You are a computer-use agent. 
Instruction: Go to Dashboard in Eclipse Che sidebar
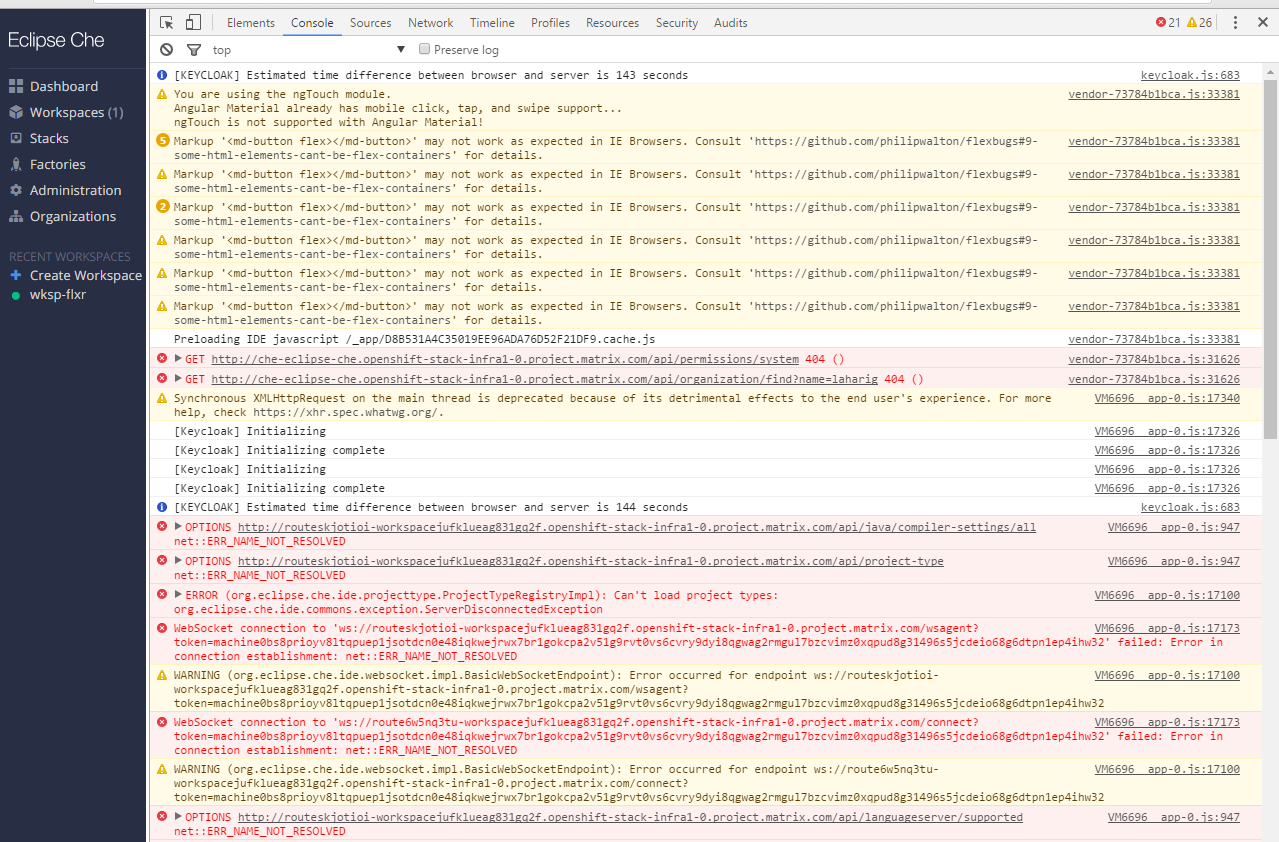click(x=64, y=86)
